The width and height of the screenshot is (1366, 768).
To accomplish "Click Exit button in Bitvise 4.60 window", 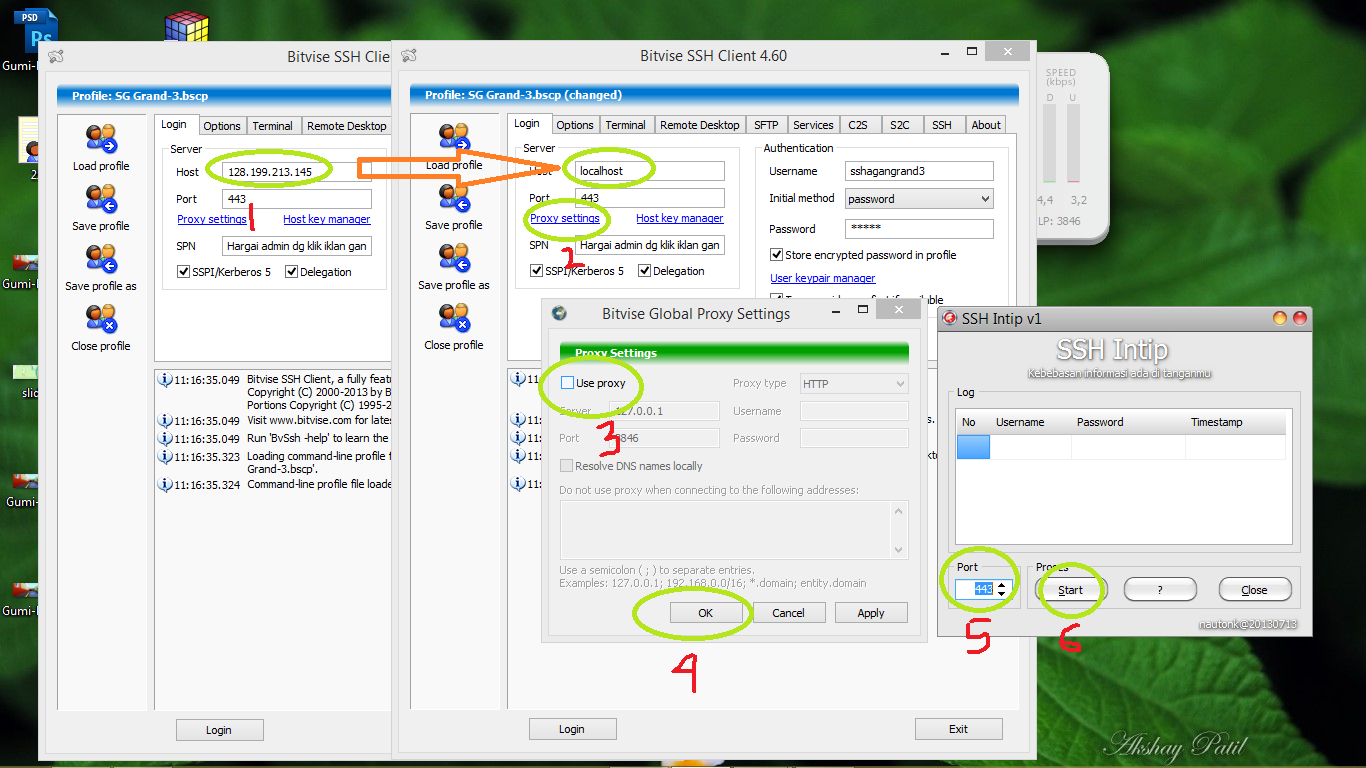I will 958,729.
